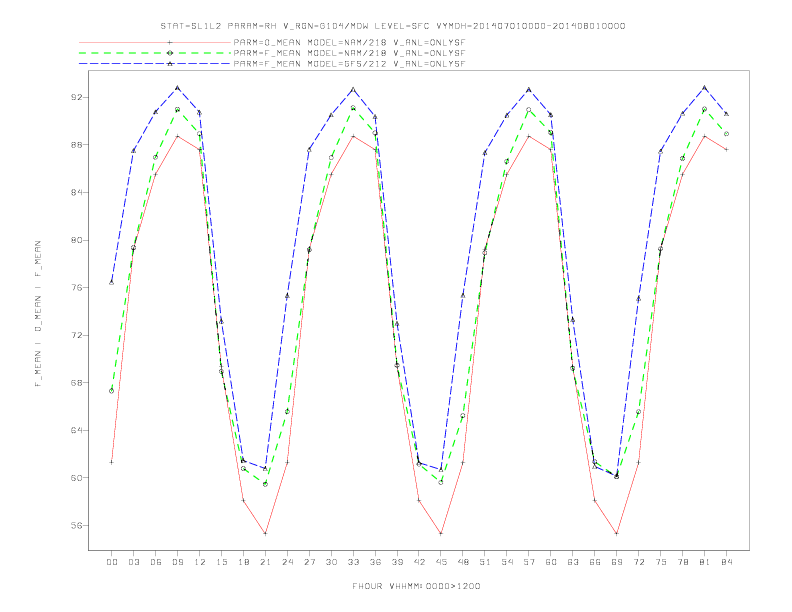Click forecast hour 51 on the x-axis
The height and width of the screenshot is (612, 792).
pos(485,562)
